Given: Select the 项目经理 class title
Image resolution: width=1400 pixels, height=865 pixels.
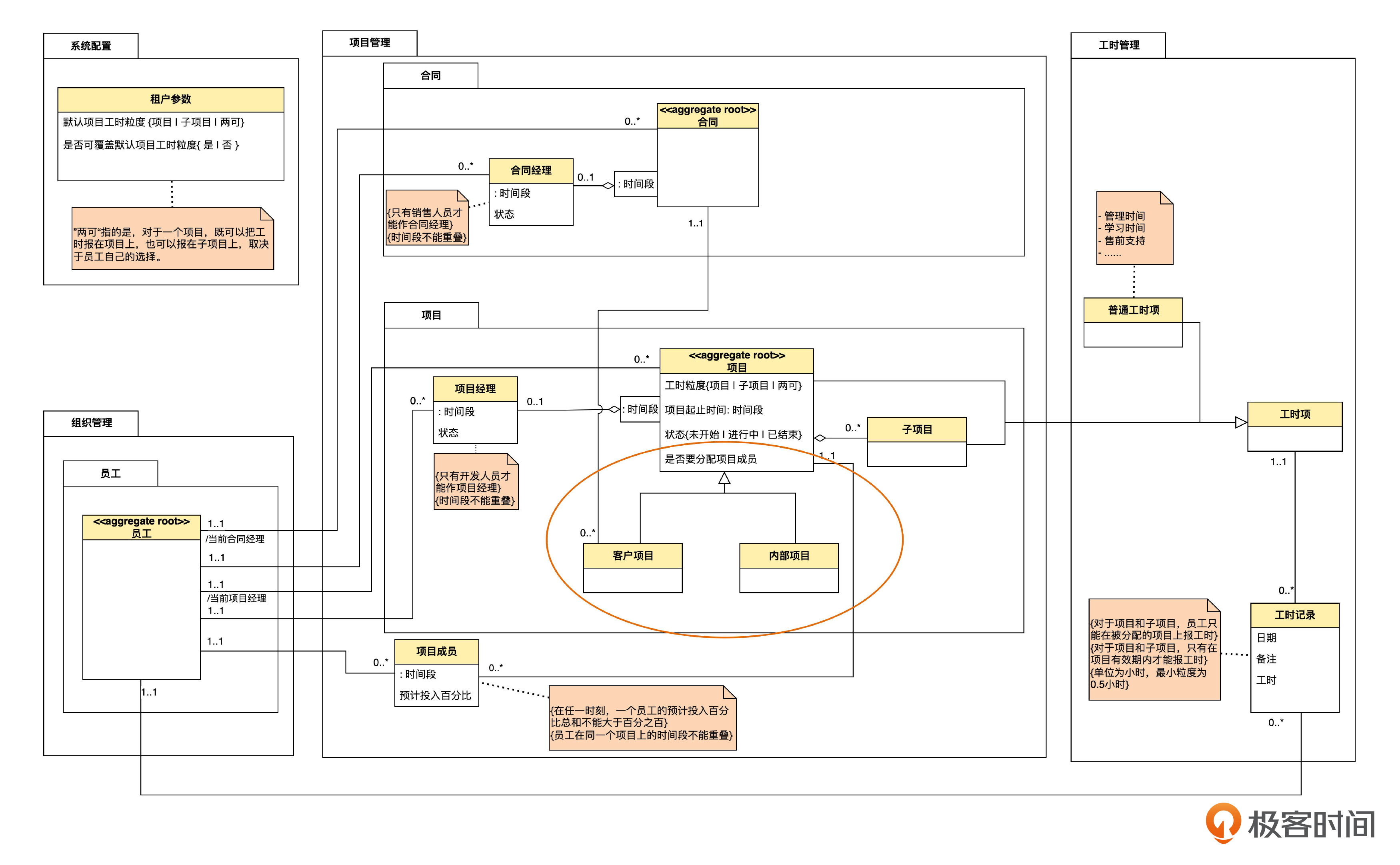Looking at the screenshot, I should [475, 389].
